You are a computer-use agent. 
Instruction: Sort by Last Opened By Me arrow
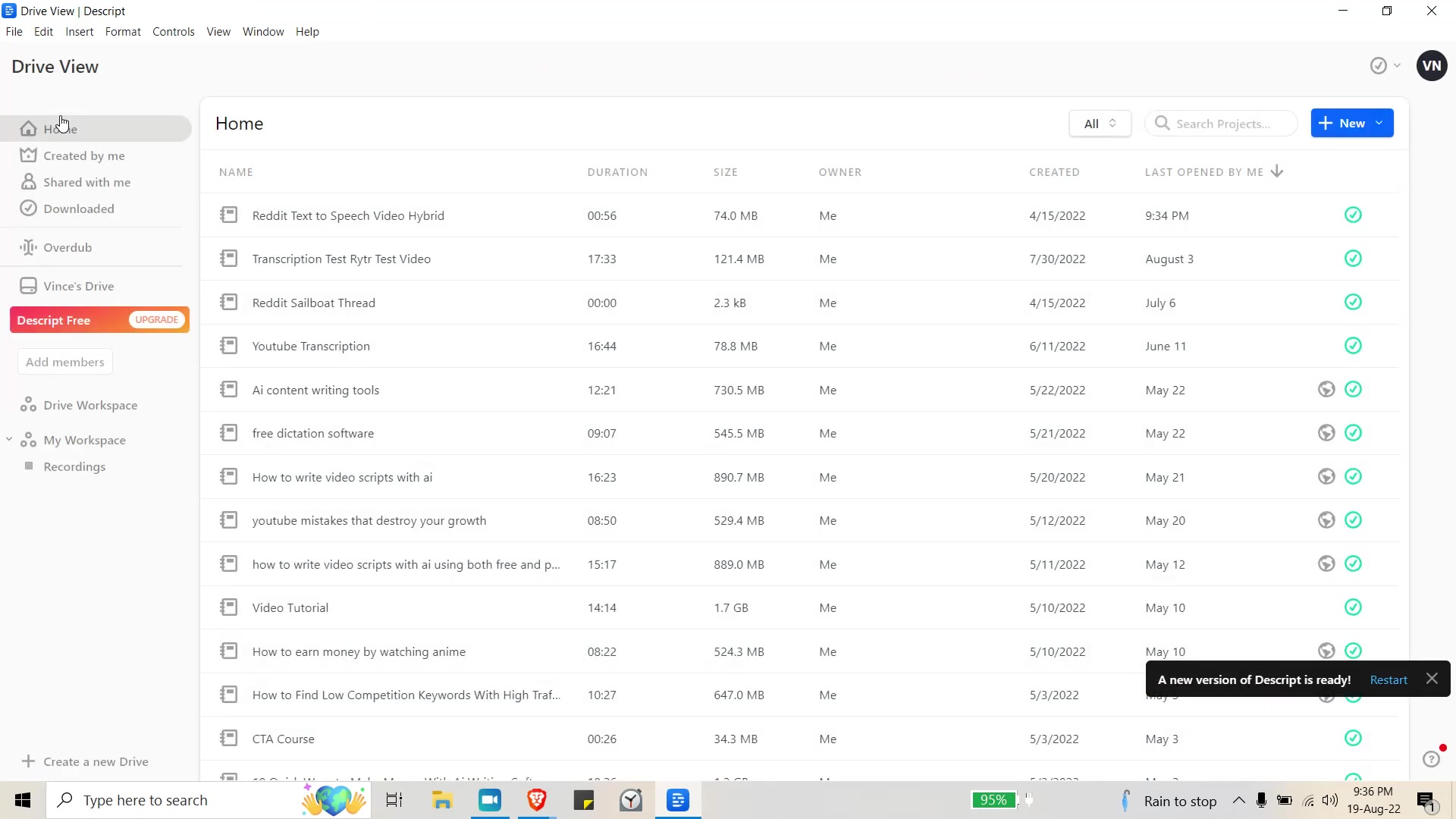click(x=1277, y=171)
